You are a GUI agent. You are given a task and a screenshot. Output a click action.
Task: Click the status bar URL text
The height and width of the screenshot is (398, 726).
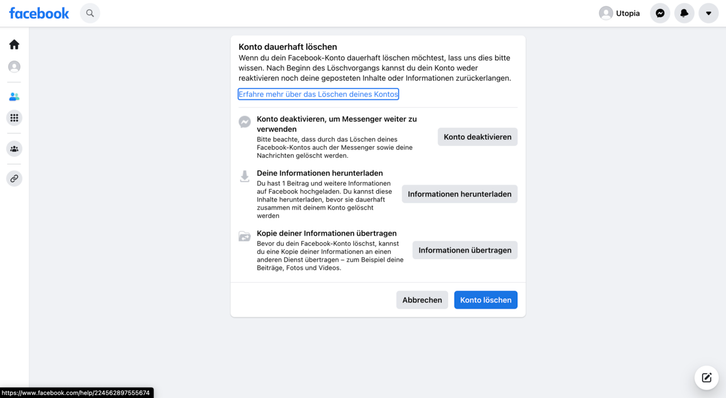point(75,393)
